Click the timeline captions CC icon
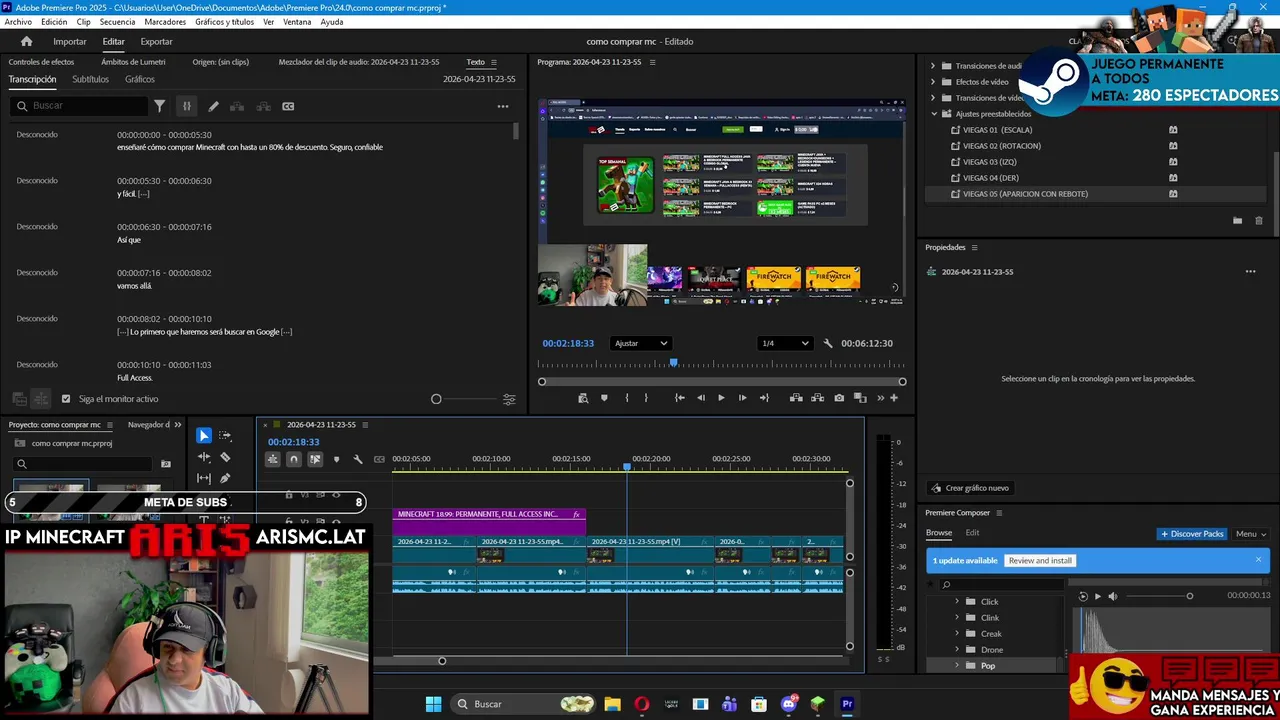This screenshot has height=720, width=1280. coord(379,459)
